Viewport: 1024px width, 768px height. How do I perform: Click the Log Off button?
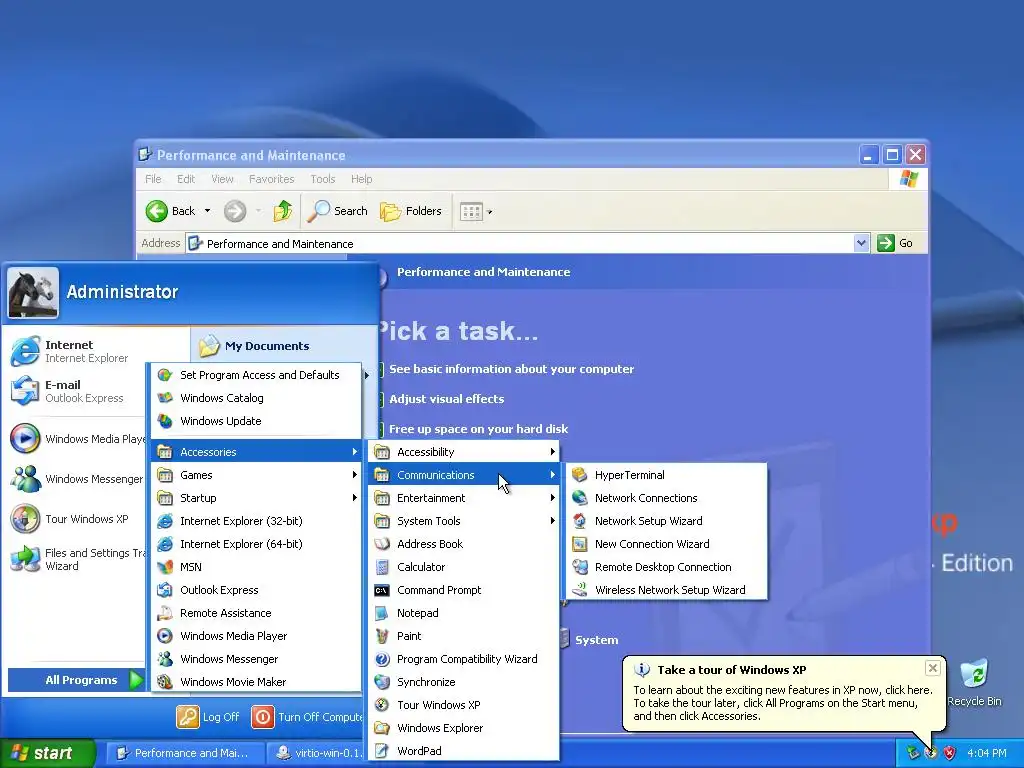point(208,716)
